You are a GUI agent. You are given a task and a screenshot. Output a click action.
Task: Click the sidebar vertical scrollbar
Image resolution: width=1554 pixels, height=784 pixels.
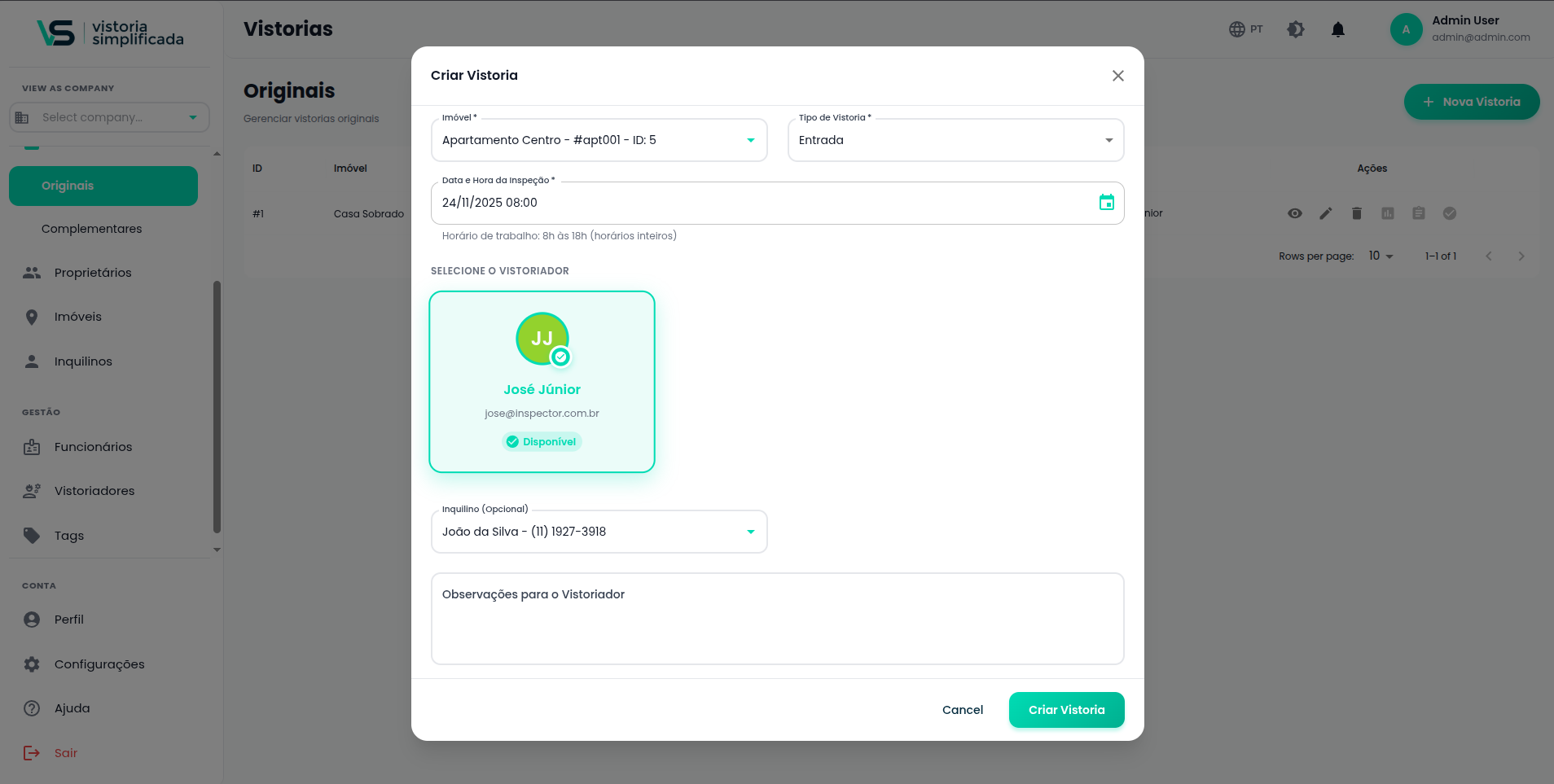point(217,407)
